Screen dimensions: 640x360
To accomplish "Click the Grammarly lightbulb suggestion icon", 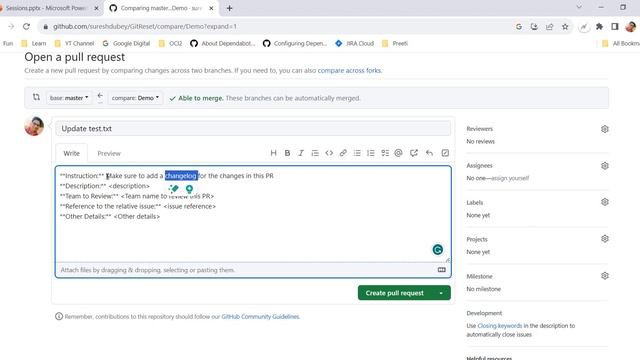I will [189, 189].
